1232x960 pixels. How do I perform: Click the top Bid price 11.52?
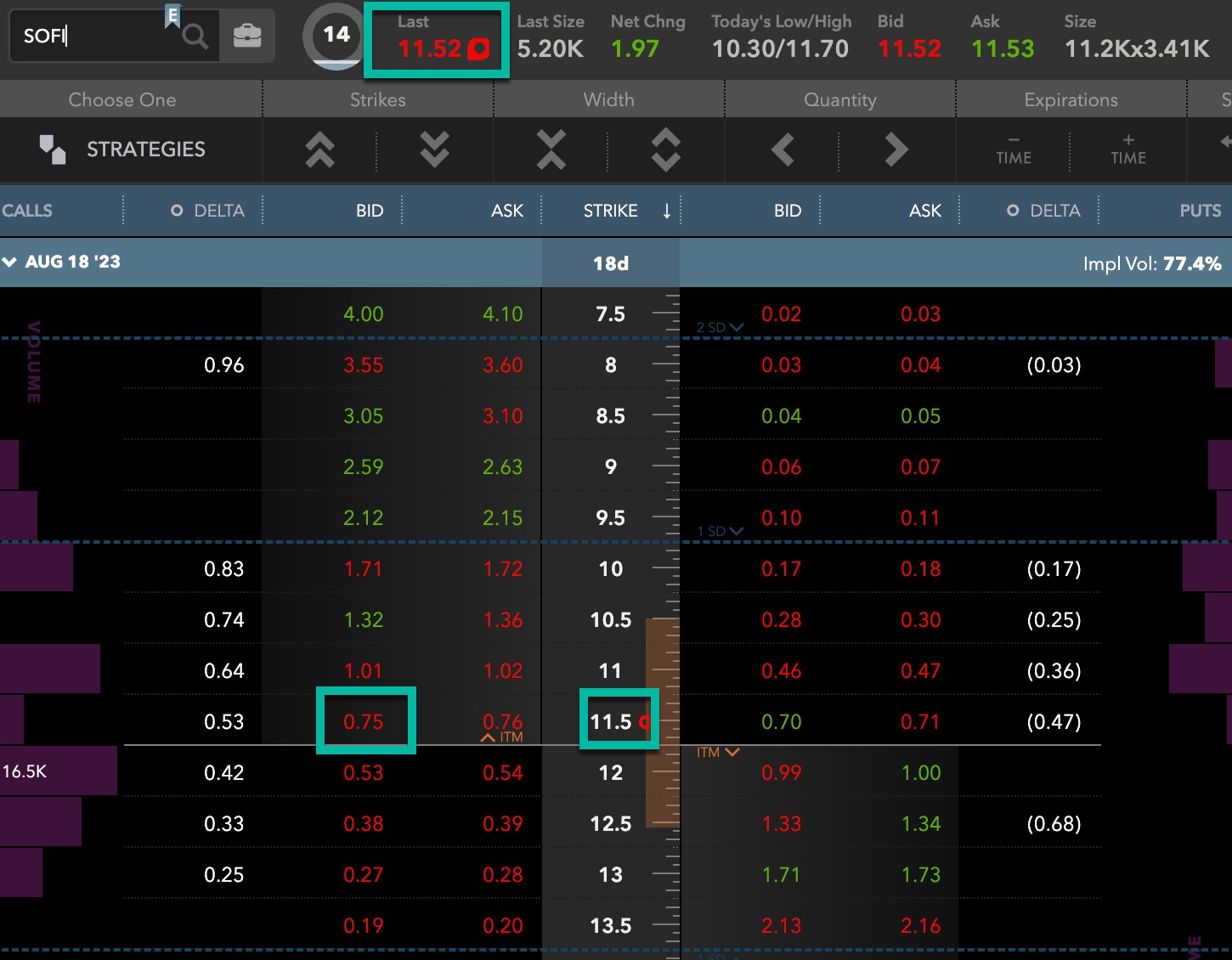pos(909,49)
